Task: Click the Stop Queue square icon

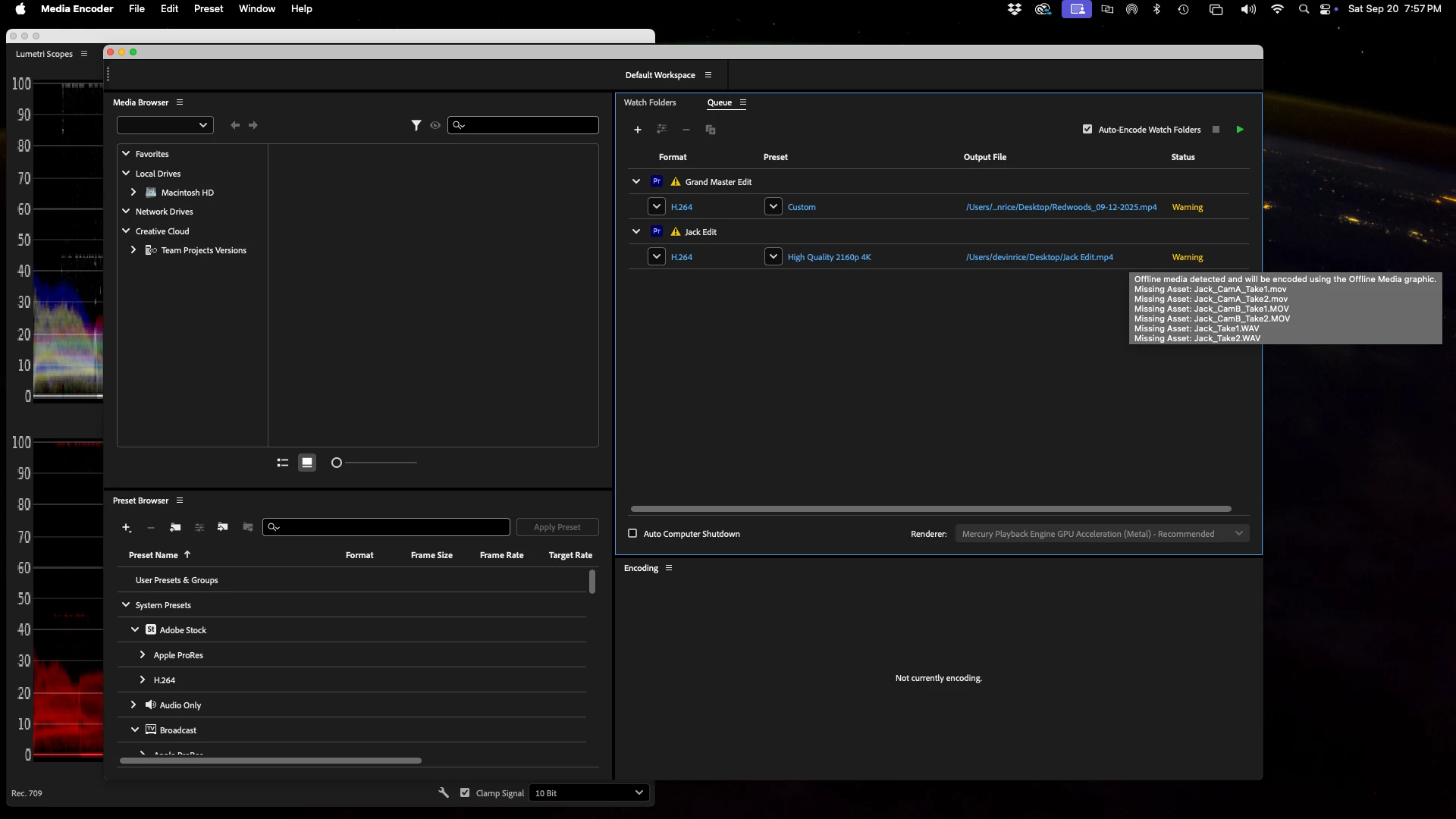Action: pyautogui.click(x=1216, y=130)
